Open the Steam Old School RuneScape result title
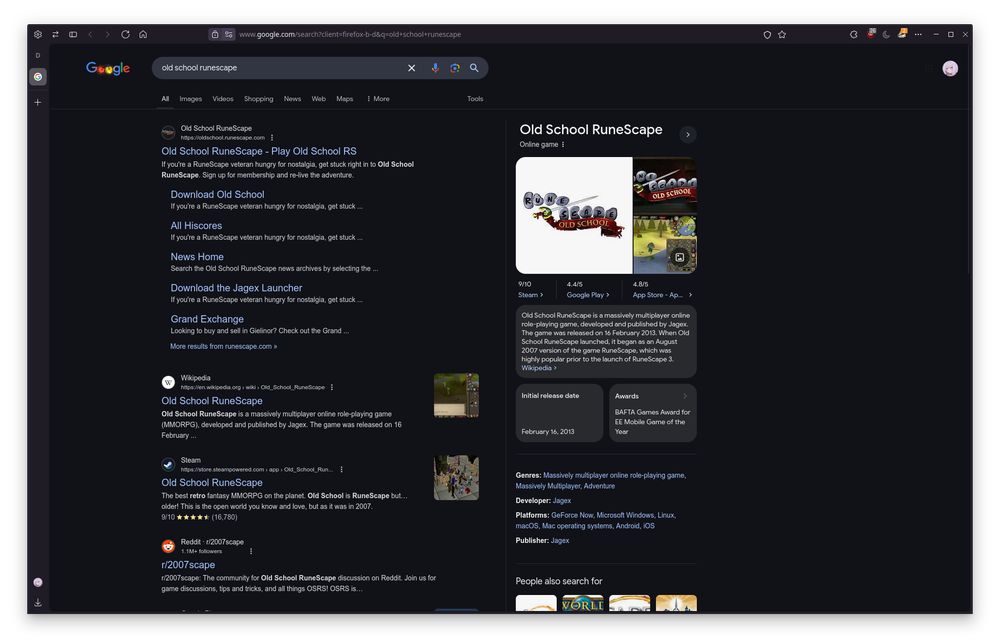This screenshot has width=1000, height=644. [x=212, y=483]
